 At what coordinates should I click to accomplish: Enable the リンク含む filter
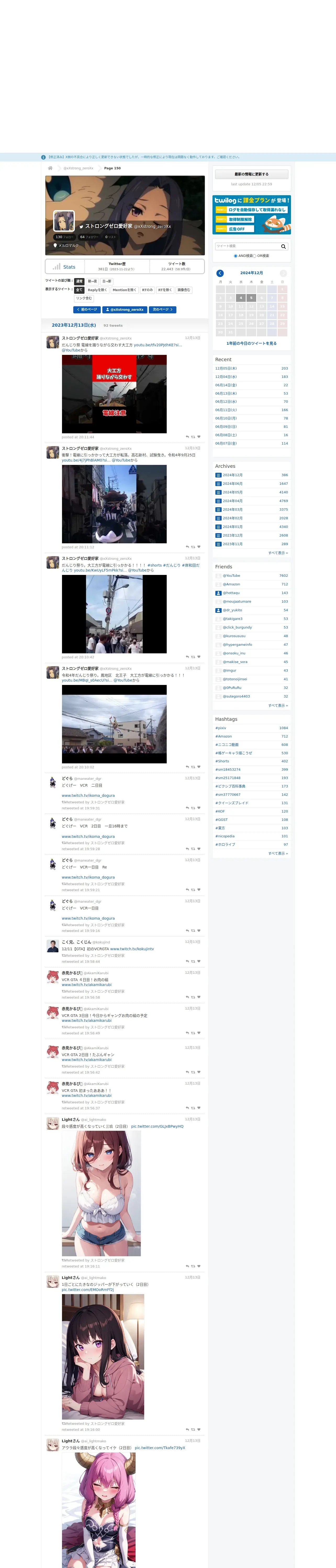[x=84, y=298]
